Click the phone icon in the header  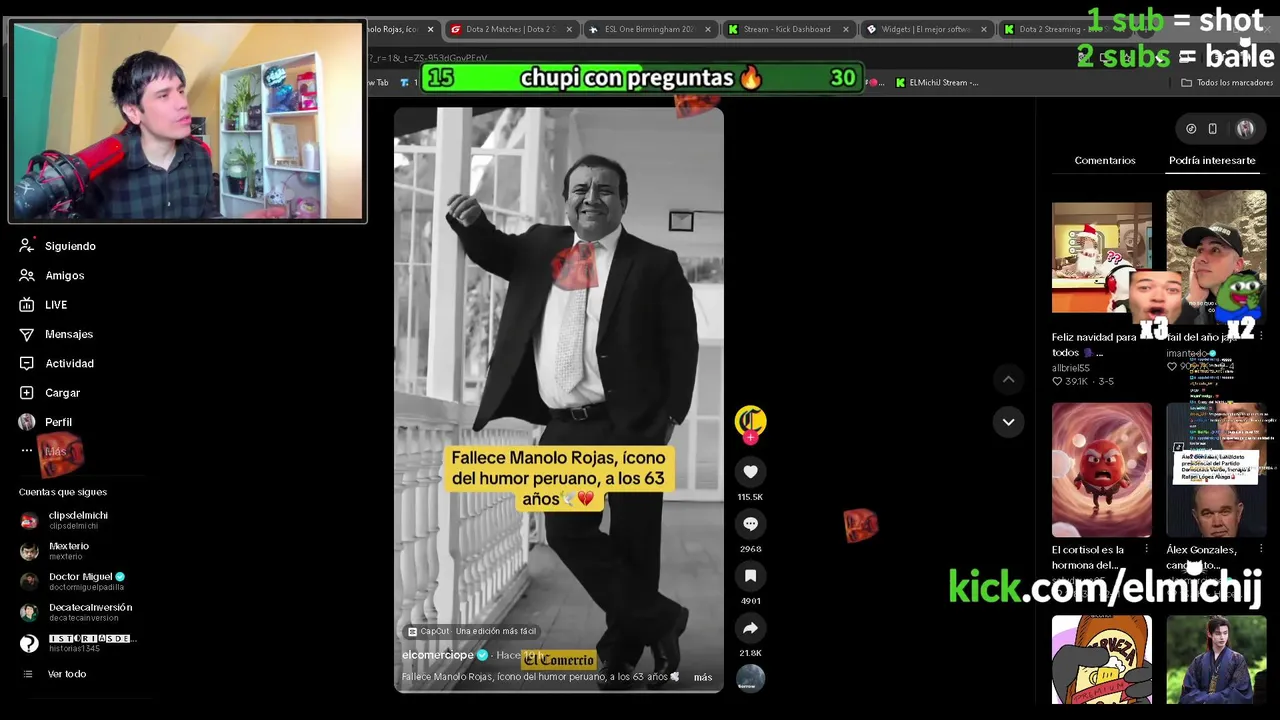[x=1212, y=129]
